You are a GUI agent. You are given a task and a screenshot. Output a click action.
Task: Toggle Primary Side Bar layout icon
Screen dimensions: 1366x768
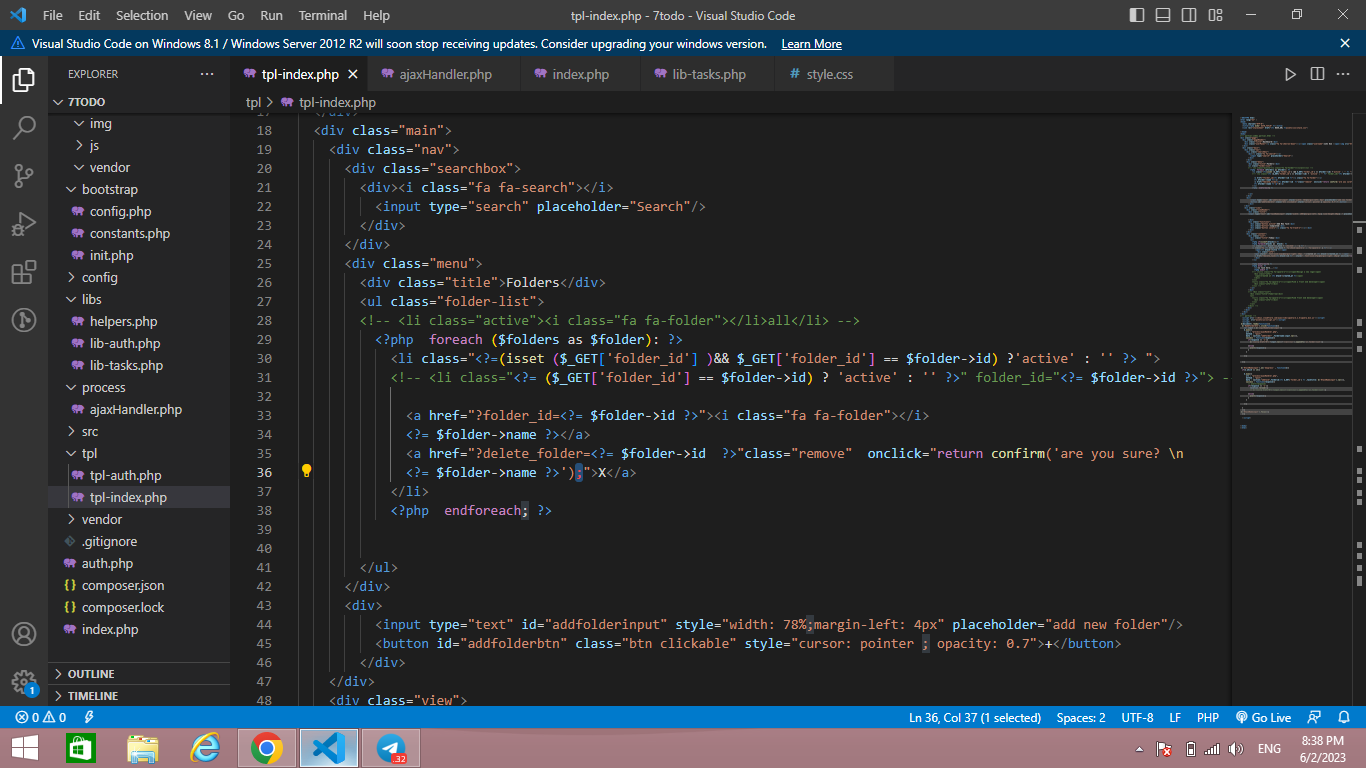pos(1137,15)
